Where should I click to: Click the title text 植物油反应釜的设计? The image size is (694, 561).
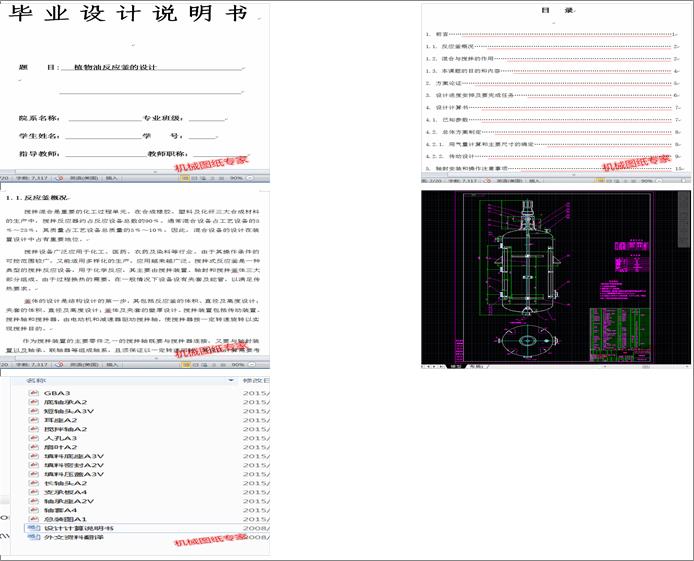[x=115, y=67]
